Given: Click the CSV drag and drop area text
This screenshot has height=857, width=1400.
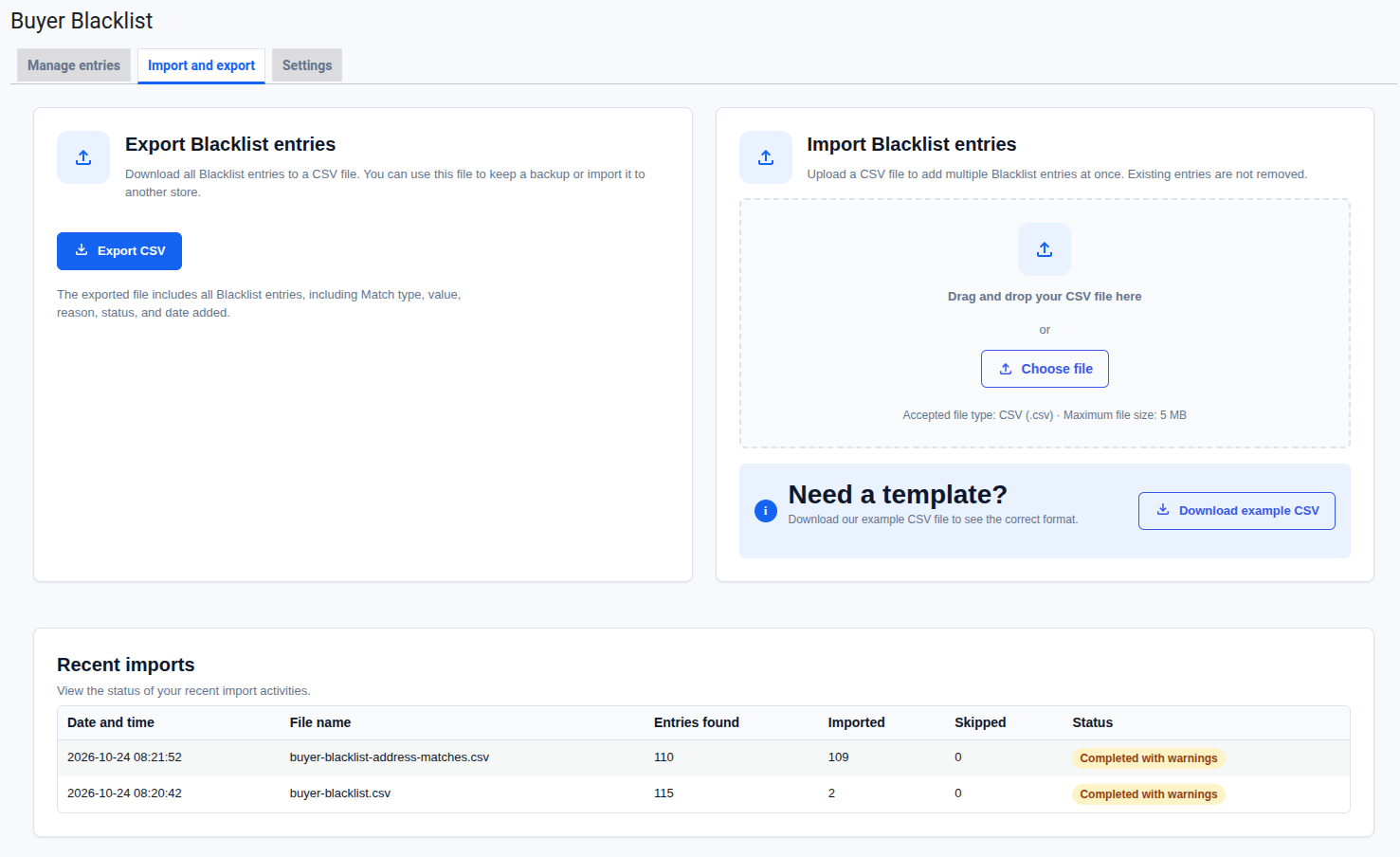Looking at the screenshot, I should (1045, 297).
